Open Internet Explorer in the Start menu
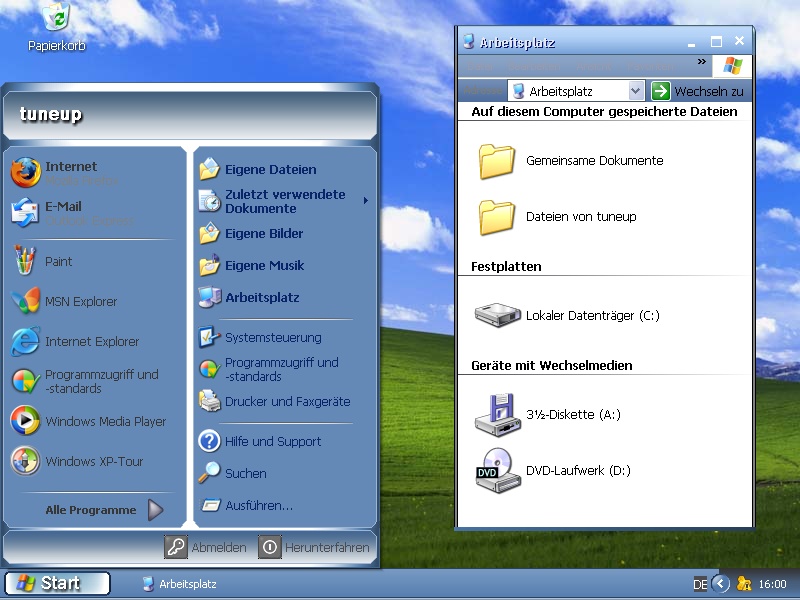 [x=94, y=341]
